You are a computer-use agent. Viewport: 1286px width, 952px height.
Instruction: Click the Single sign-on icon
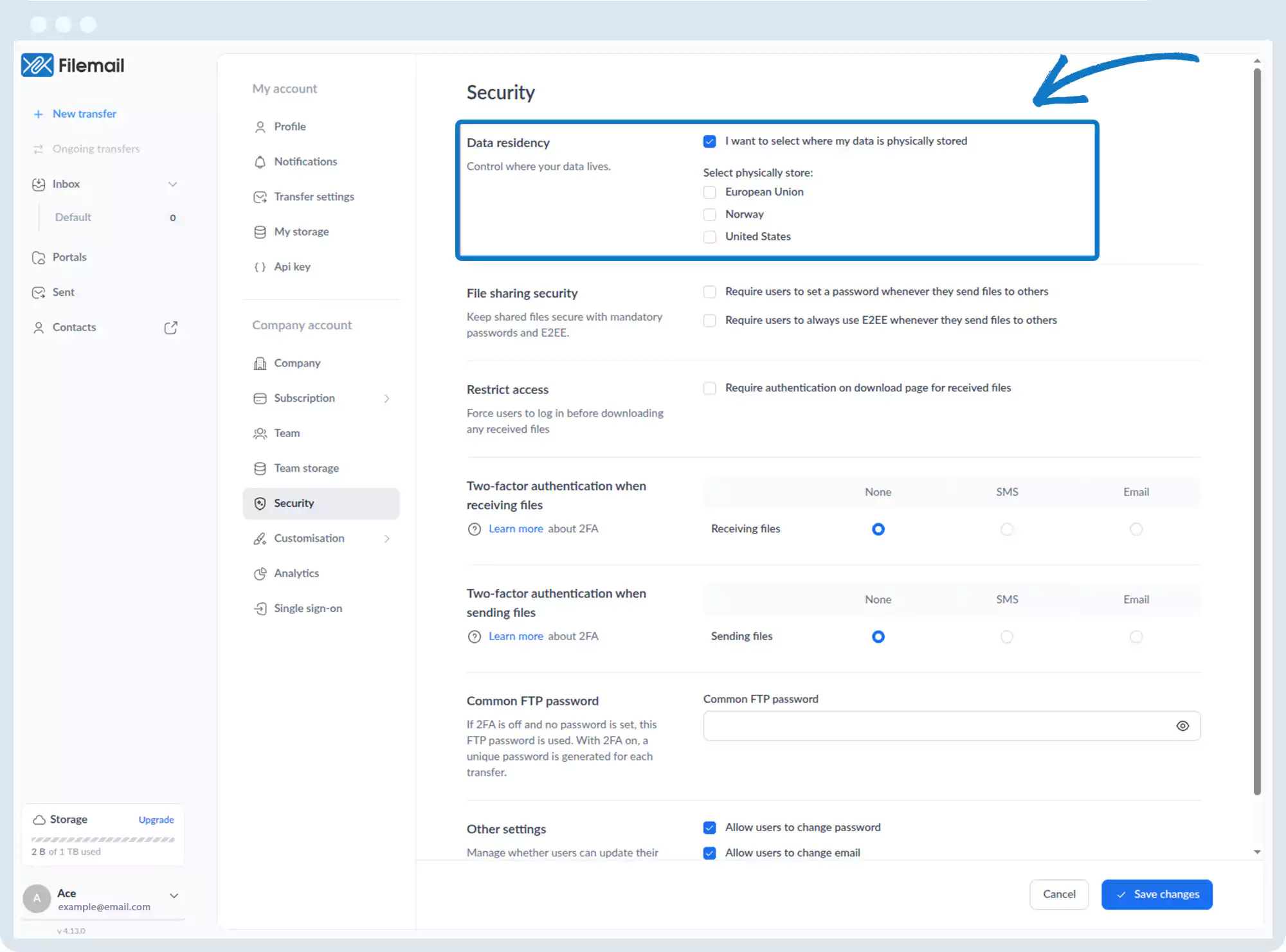click(260, 609)
